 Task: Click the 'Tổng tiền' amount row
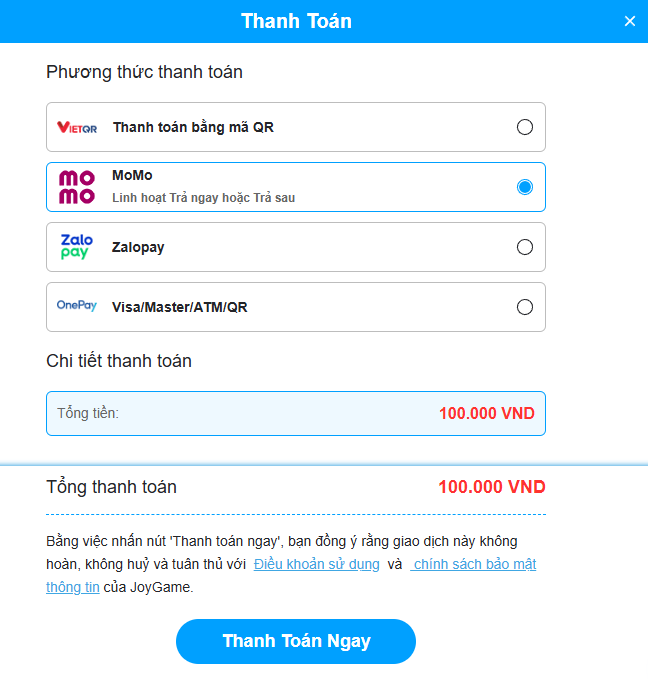pos(296,413)
